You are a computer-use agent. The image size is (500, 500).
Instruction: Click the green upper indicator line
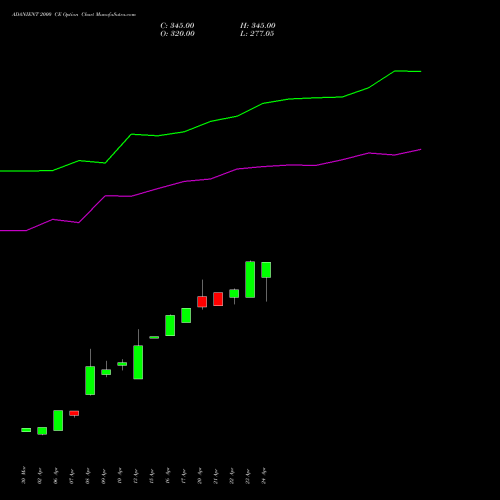point(211,121)
